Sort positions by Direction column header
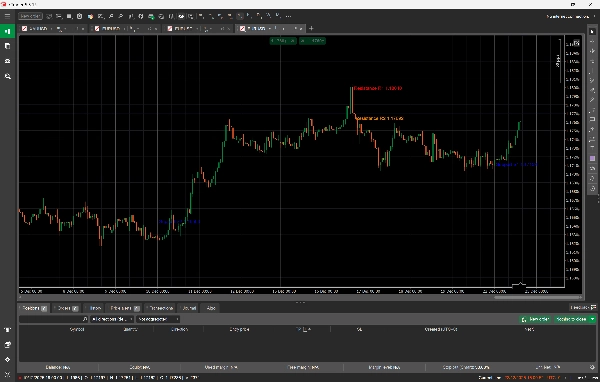The width and height of the screenshot is (600, 382). [179, 330]
